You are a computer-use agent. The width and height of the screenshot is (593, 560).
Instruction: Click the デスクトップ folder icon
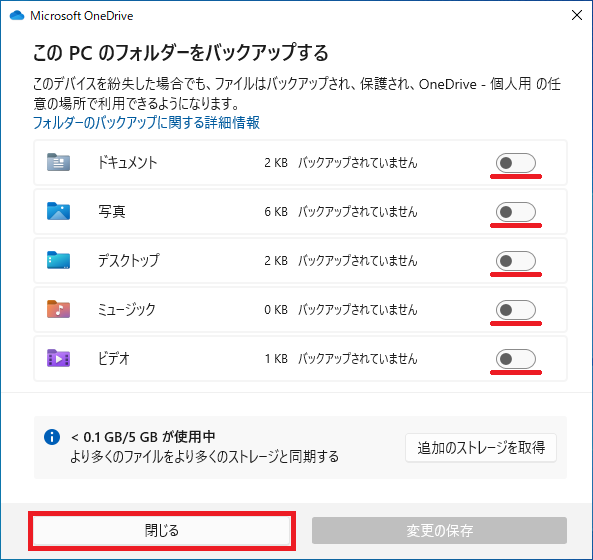coord(58,260)
